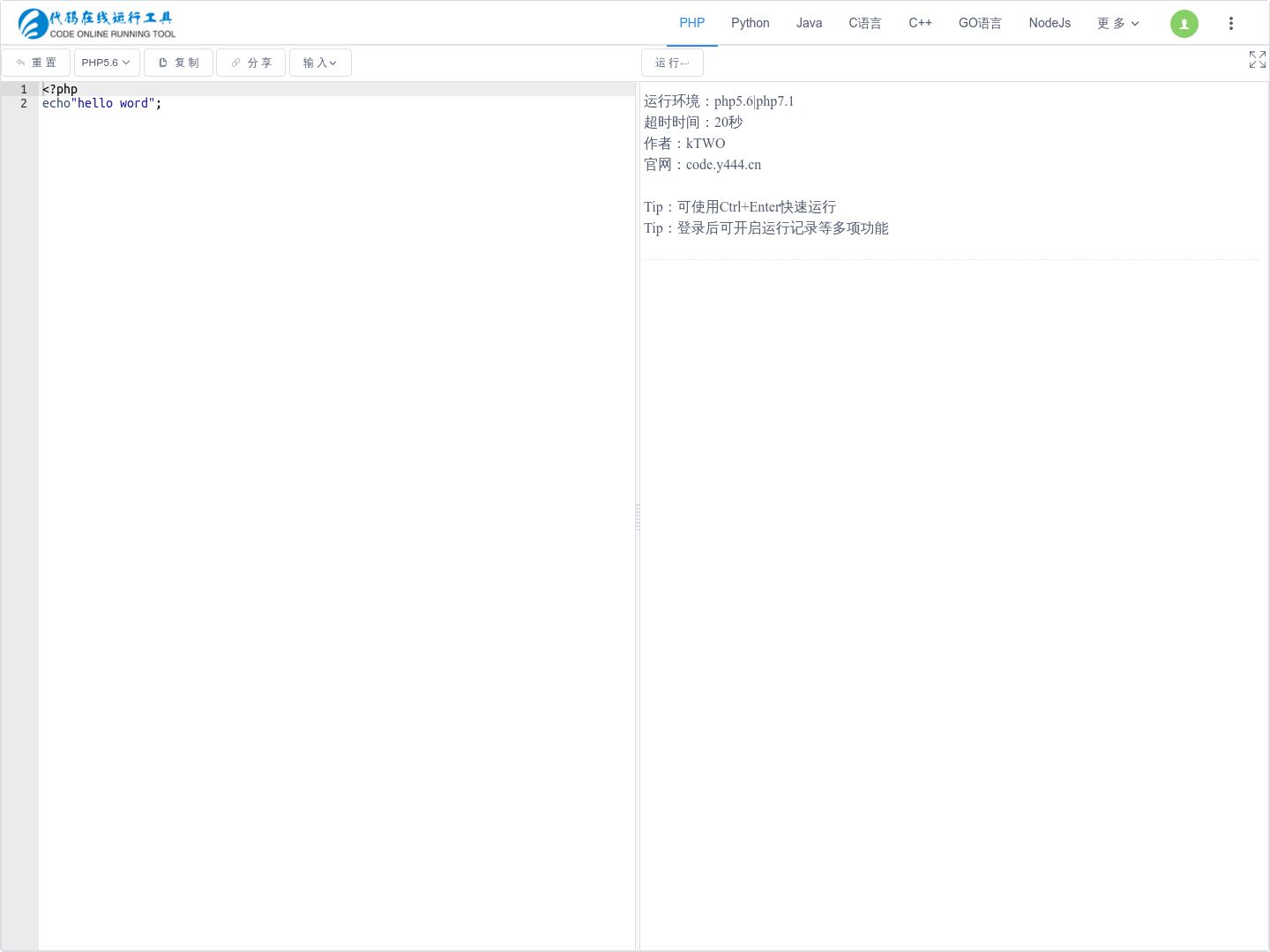Viewport: 1270px width, 952px height.
Task: Click the <?php code line
Action: tap(60, 89)
